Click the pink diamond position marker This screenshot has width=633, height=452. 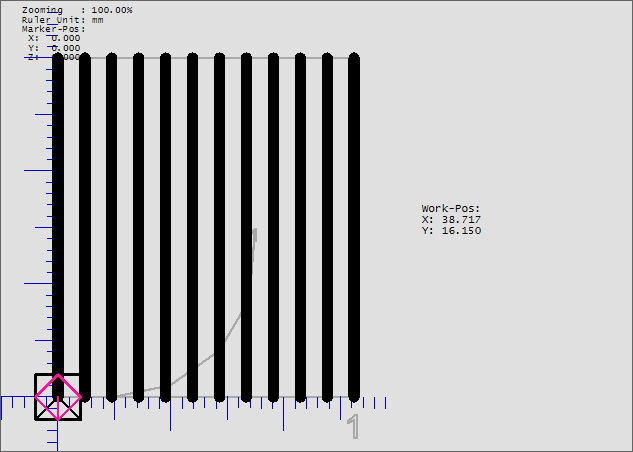[58, 396]
